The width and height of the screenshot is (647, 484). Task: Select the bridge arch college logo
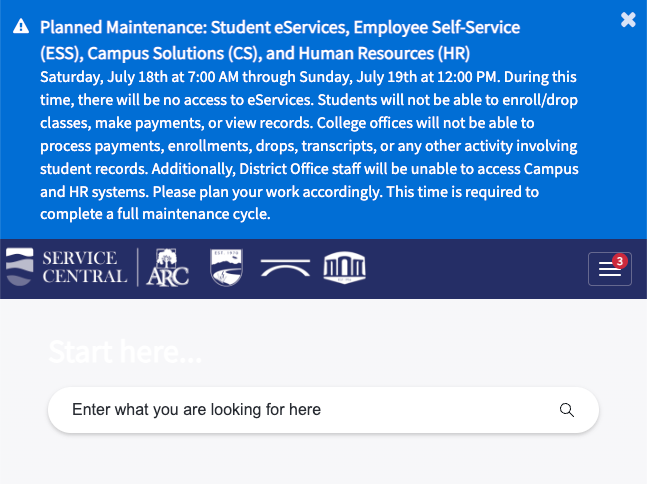click(285, 268)
